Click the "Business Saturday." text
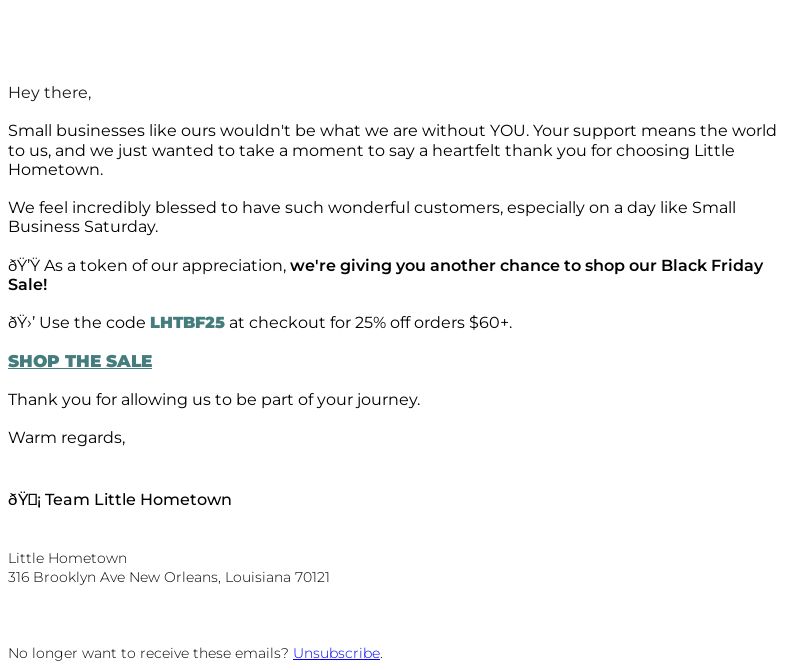Viewport: 800px width, 670px height. pos(83,227)
